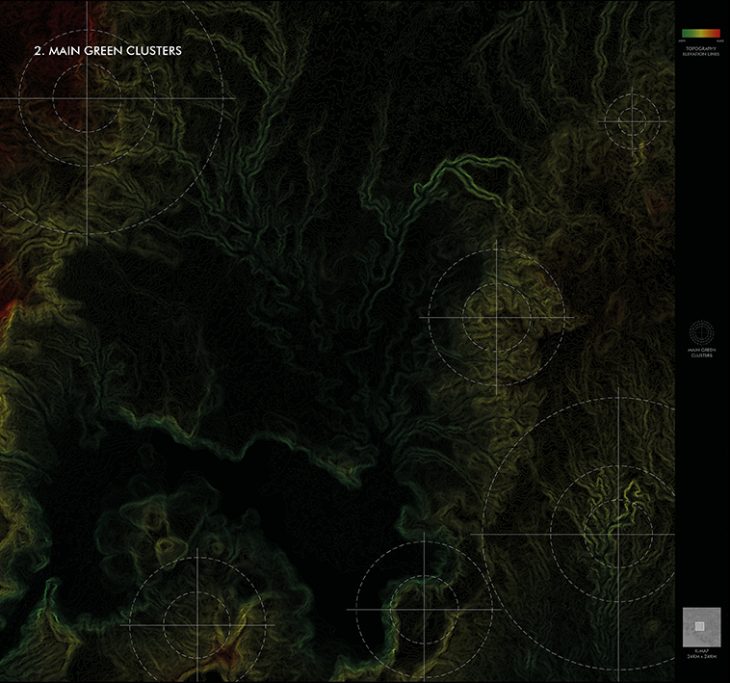Select the topography elevation color gradient bar
Viewport: 730px width, 683px height.
(x=700, y=32)
